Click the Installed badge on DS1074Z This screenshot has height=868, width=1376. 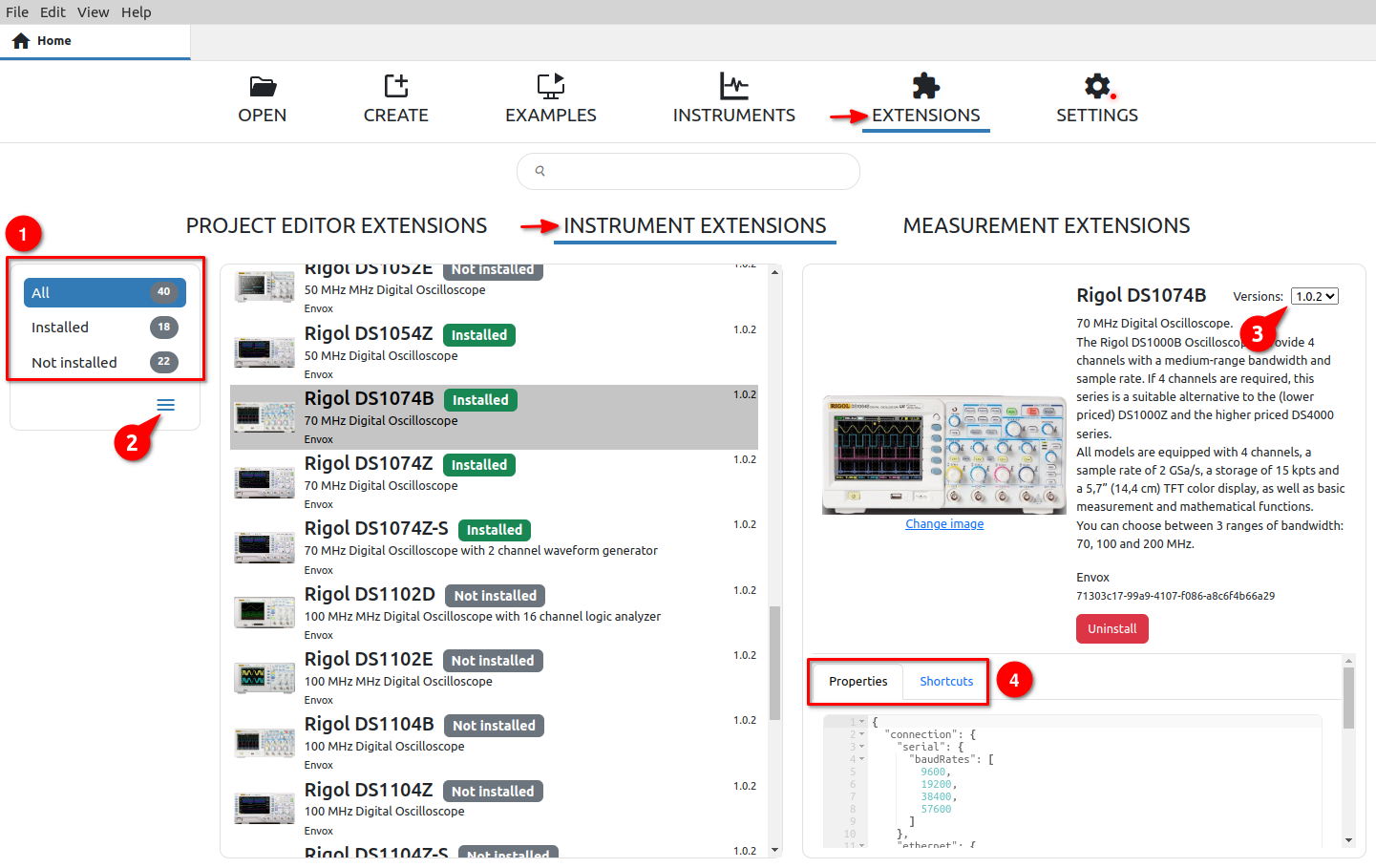[479, 465]
